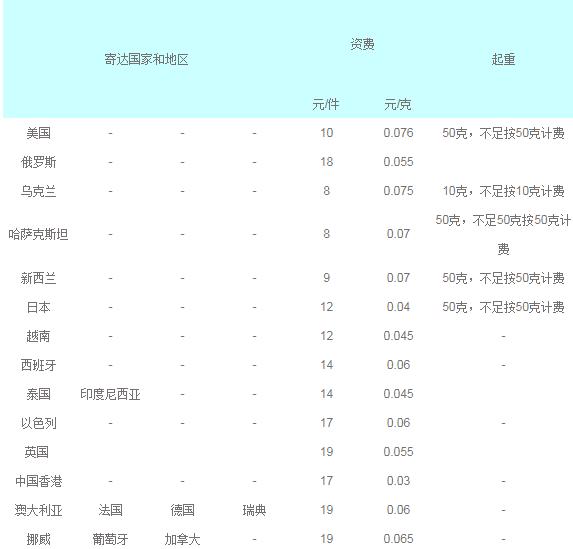Viewport: 573px width, 549px height.
Task: Click the 资费 header text
Action: [362, 44]
